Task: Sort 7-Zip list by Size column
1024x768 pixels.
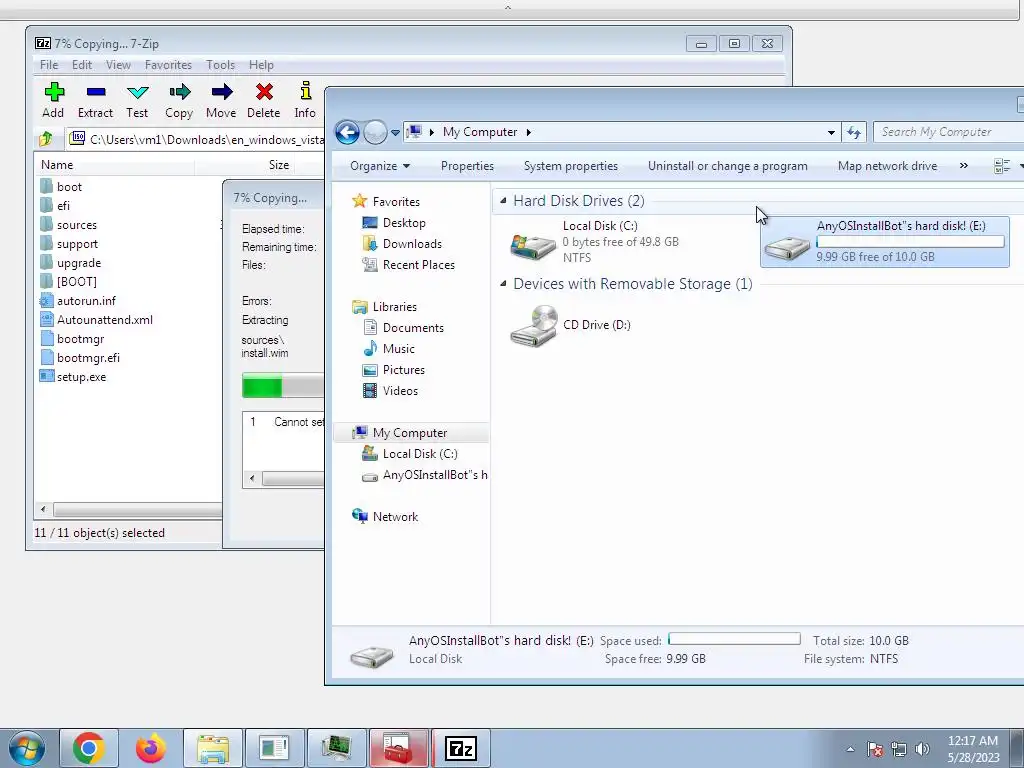Action: (x=245, y=165)
